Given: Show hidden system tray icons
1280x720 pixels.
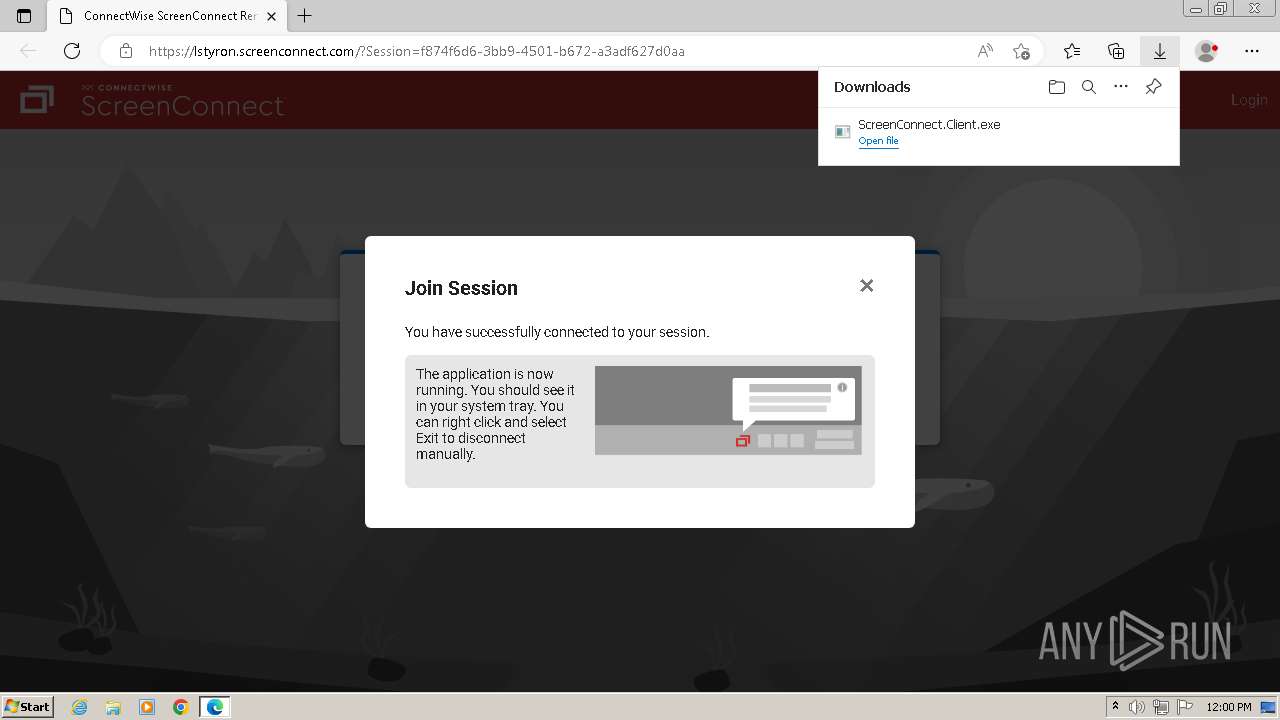Looking at the screenshot, I should click(x=1115, y=707).
